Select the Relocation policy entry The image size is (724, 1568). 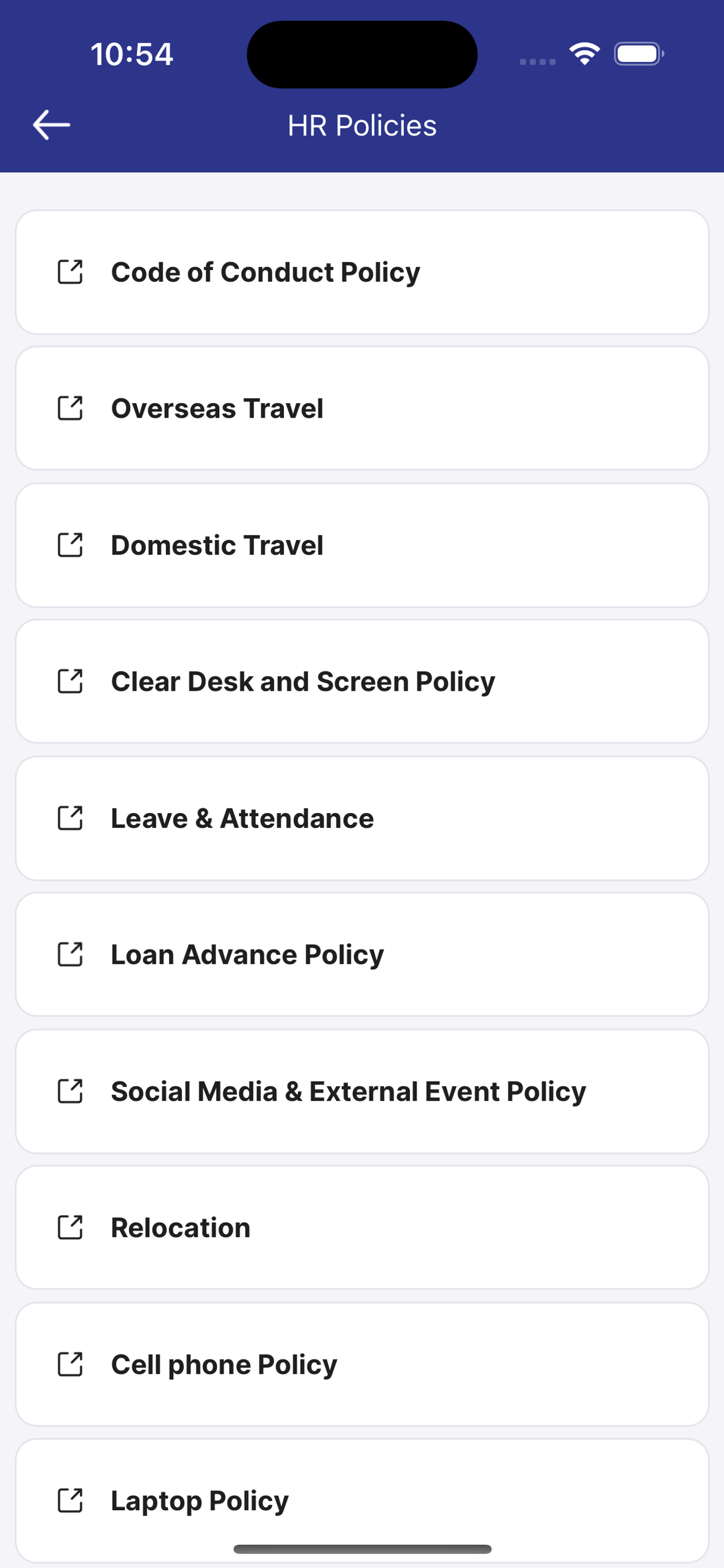(362, 1228)
